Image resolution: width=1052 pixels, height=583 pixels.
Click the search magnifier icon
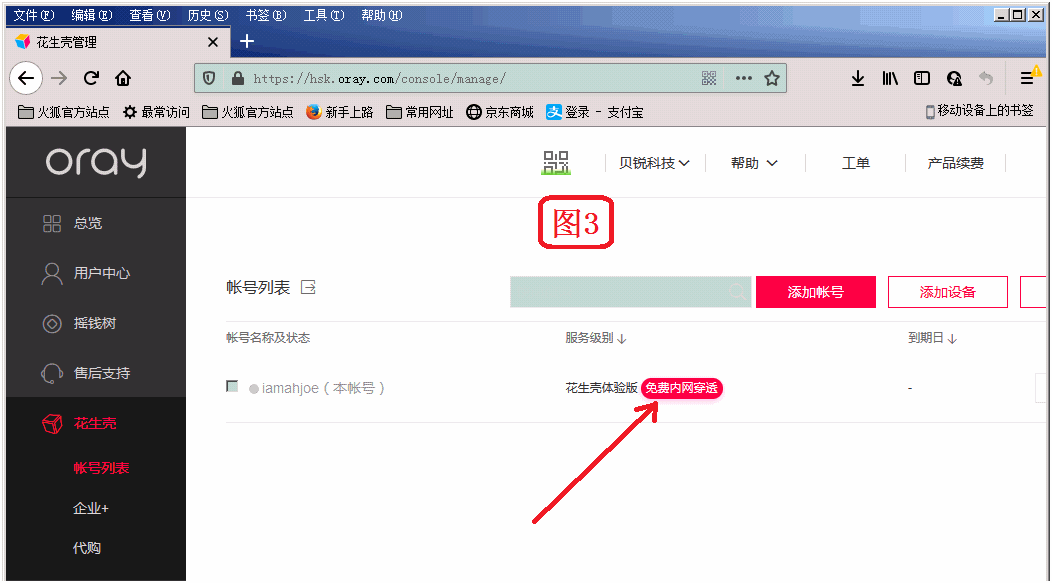(x=737, y=292)
